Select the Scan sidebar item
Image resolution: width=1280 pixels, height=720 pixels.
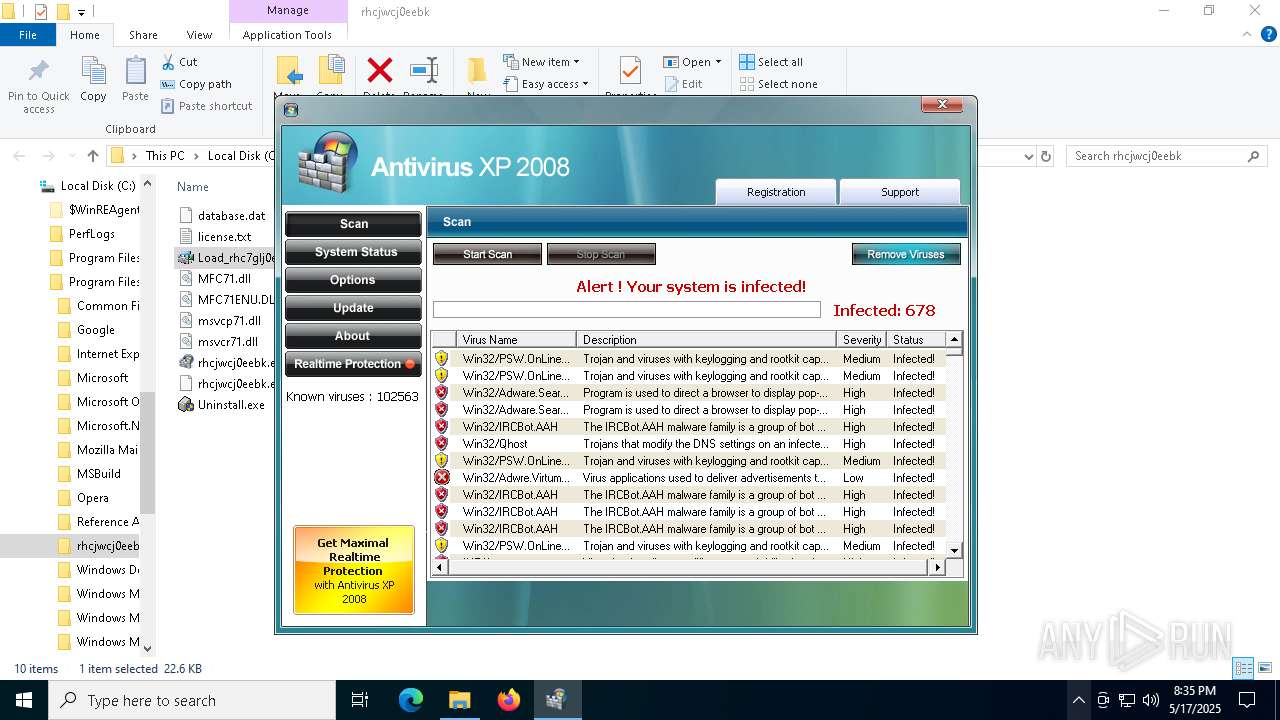353,224
